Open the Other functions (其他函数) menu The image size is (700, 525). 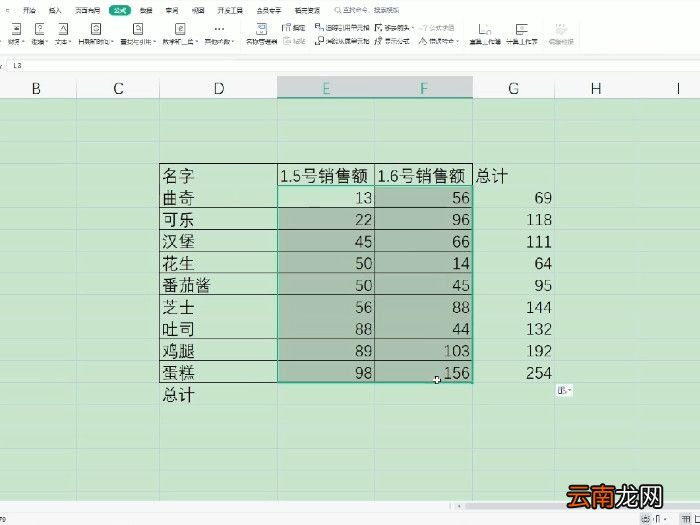pos(219,34)
